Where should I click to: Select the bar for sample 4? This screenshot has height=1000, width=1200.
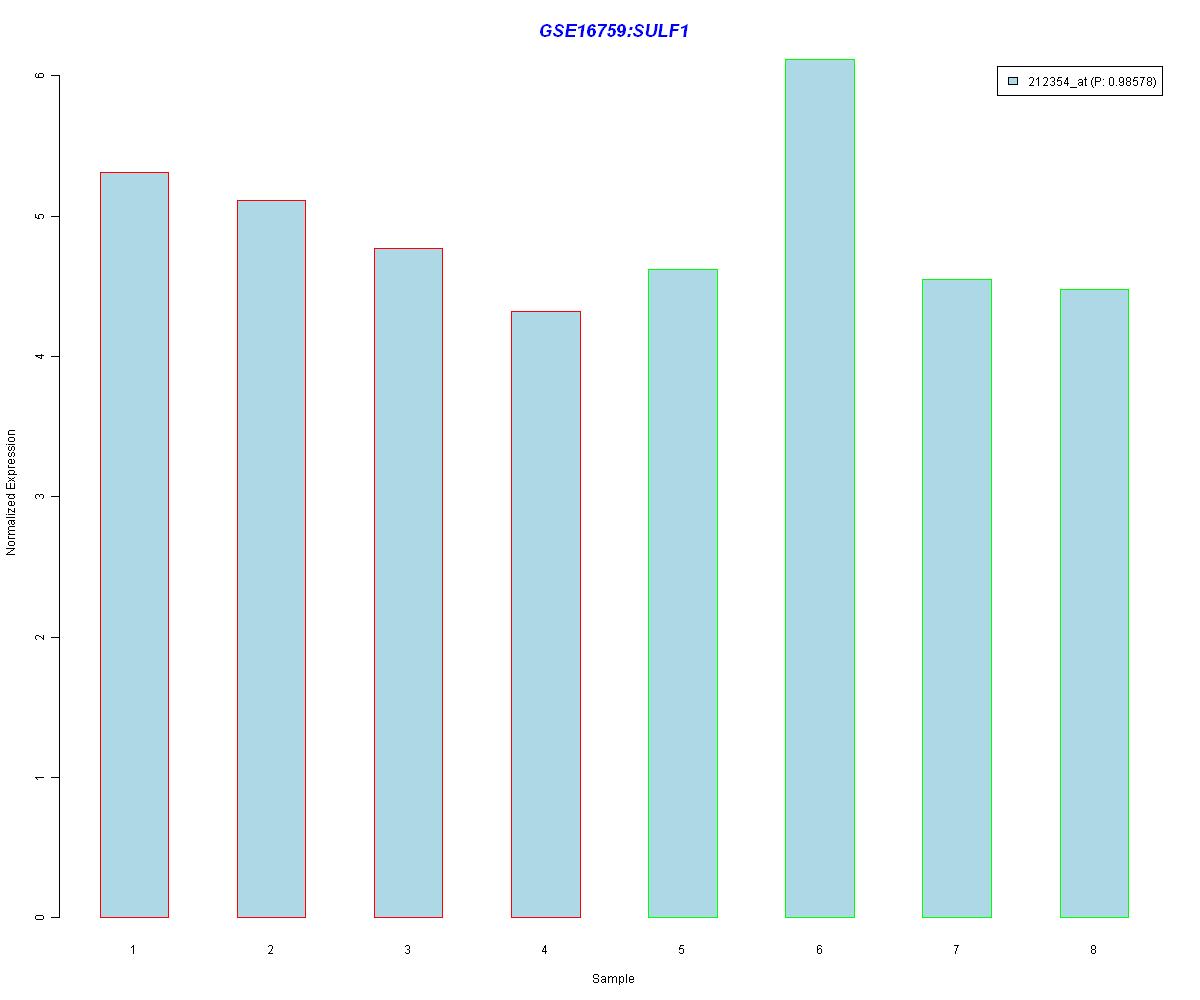546,614
